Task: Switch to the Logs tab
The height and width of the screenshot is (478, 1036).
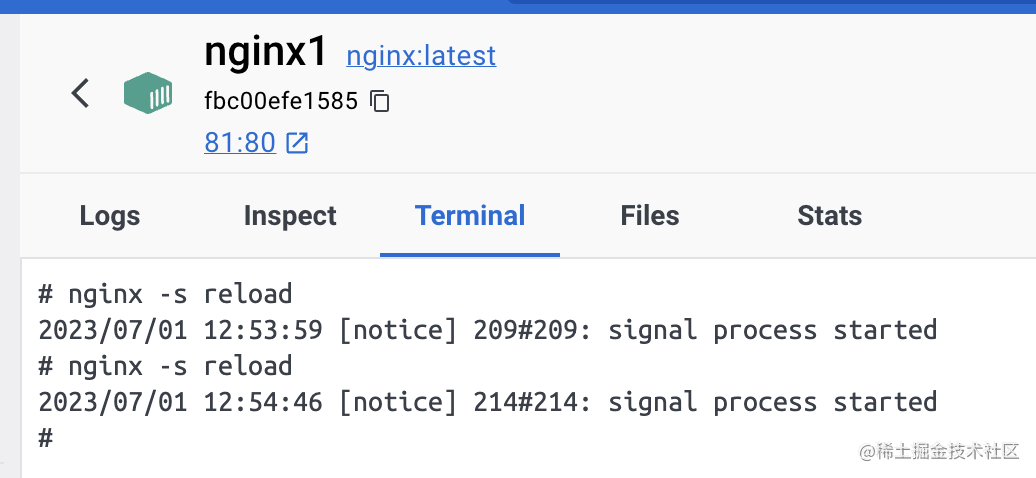Action: click(110, 216)
